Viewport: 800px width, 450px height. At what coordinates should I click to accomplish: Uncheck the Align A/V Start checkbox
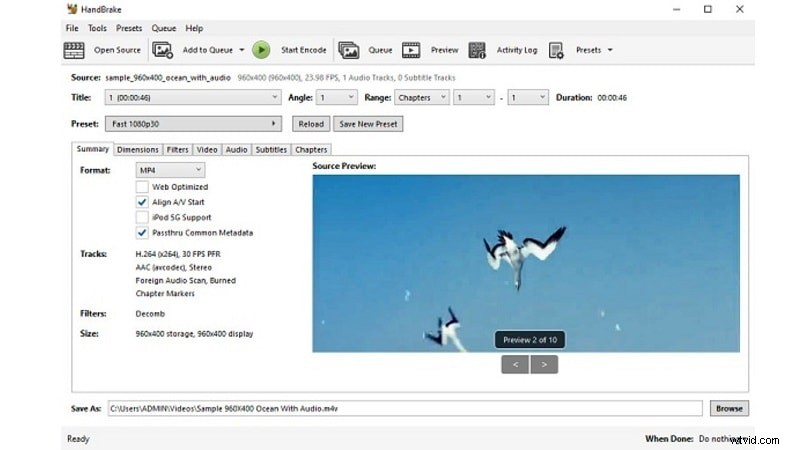(x=142, y=202)
